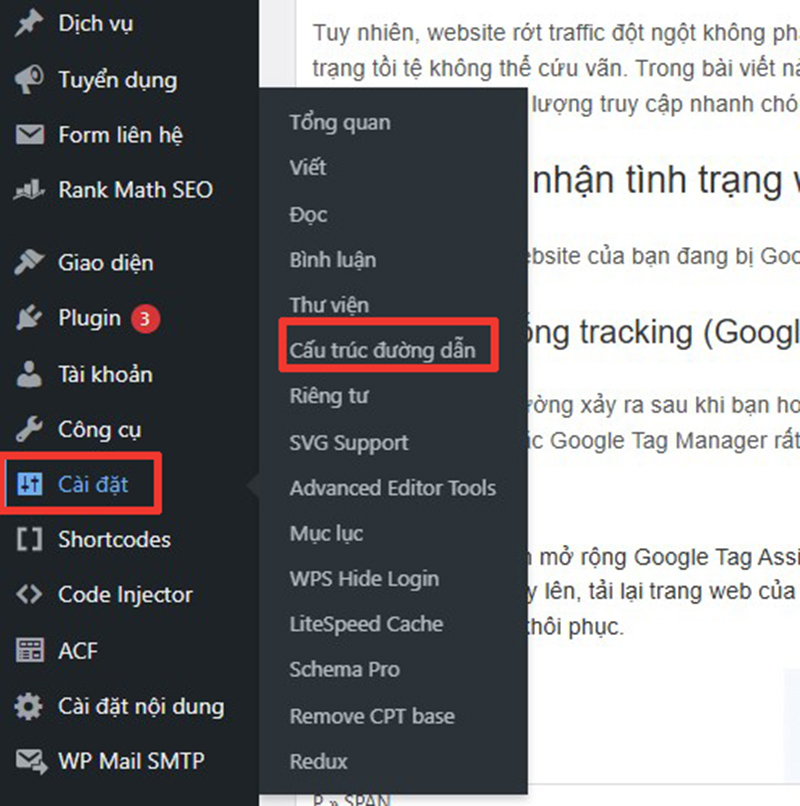Click the Cài đặt nội dung gear icon
Viewport: 800px width, 806px height.
29,706
